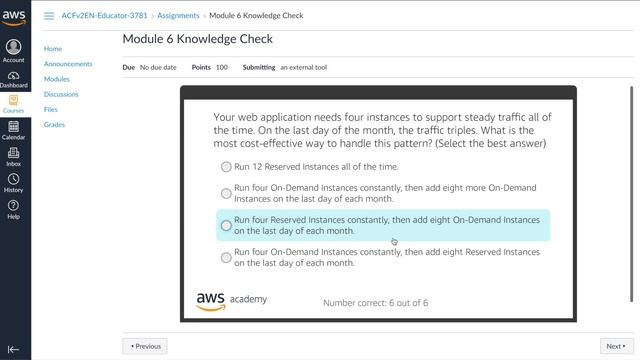Open the Calendar icon
Viewport: 640px width, 360px height.
click(x=13, y=126)
